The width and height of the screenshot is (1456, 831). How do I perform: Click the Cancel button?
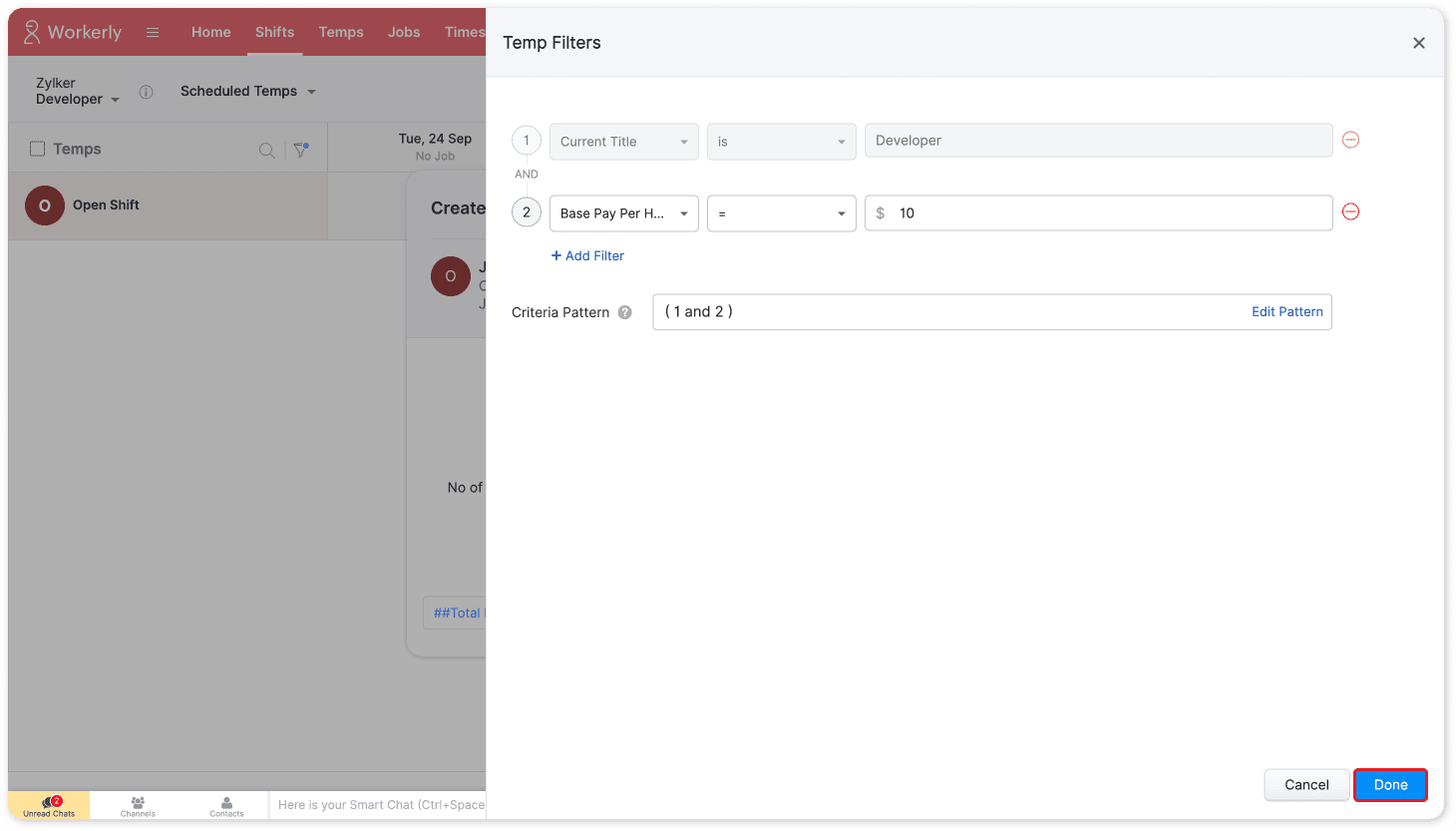tap(1306, 785)
